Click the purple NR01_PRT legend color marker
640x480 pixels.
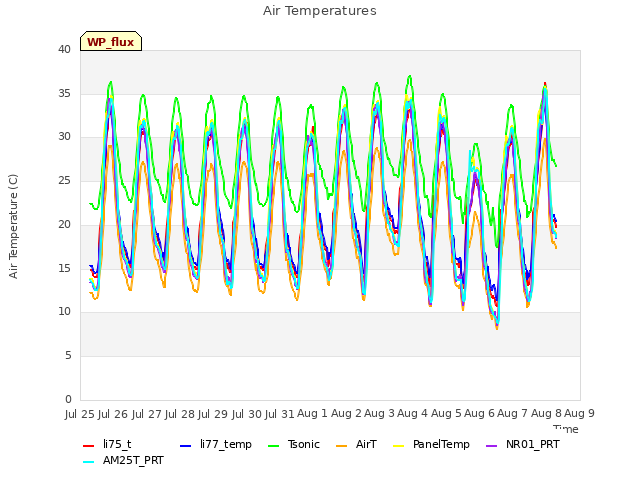492,446
